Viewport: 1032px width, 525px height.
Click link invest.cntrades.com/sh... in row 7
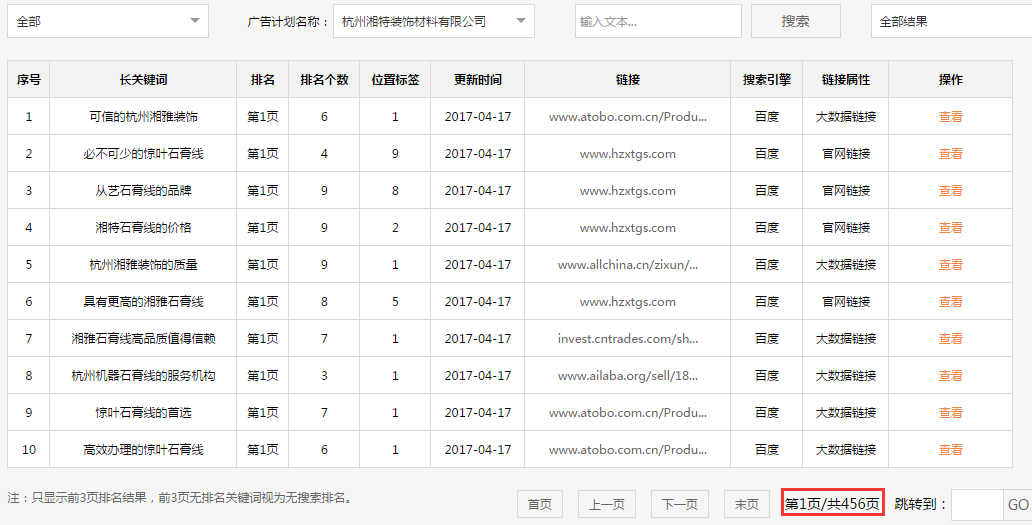[627, 339]
